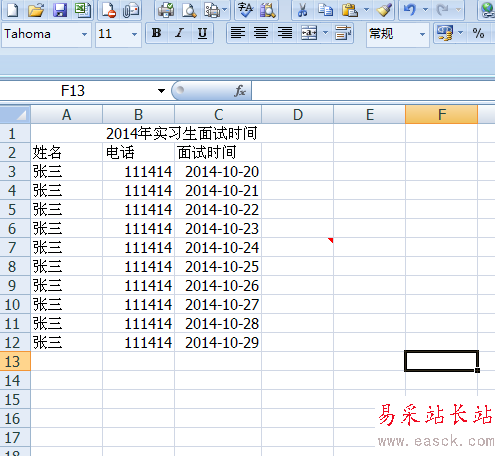Image resolution: width=495 pixels, height=456 pixels.
Task: Open the 常规 number format dropdown
Action: [x=422, y=34]
